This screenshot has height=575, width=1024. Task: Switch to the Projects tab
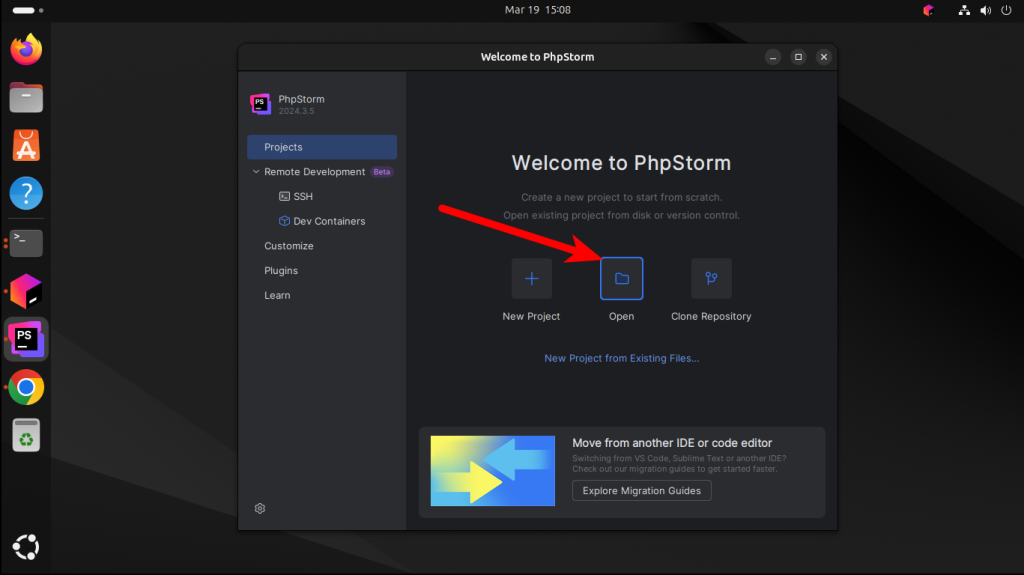[322, 147]
